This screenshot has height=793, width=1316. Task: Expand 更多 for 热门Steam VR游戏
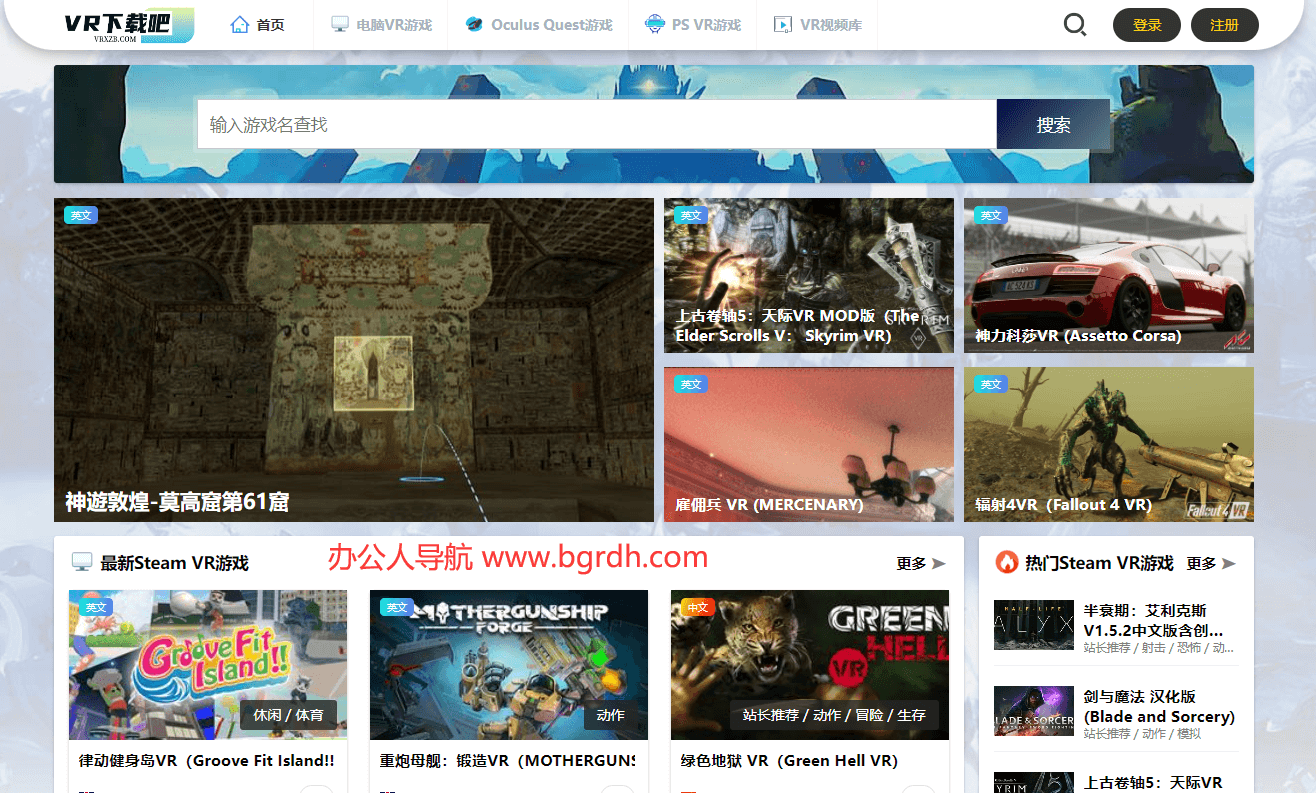click(1210, 564)
